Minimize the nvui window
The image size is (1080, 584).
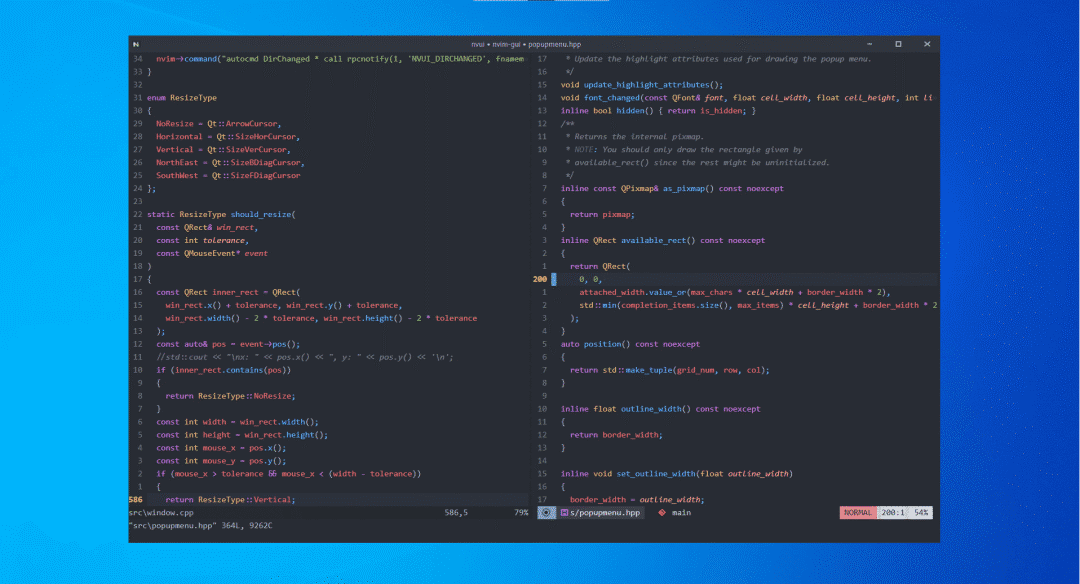point(869,44)
